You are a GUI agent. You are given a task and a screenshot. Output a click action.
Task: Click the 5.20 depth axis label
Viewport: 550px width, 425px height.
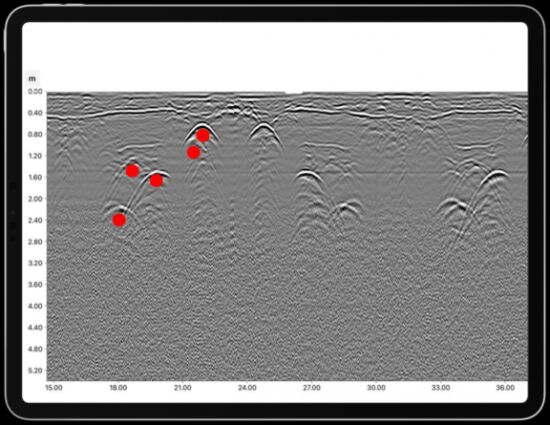pos(35,370)
